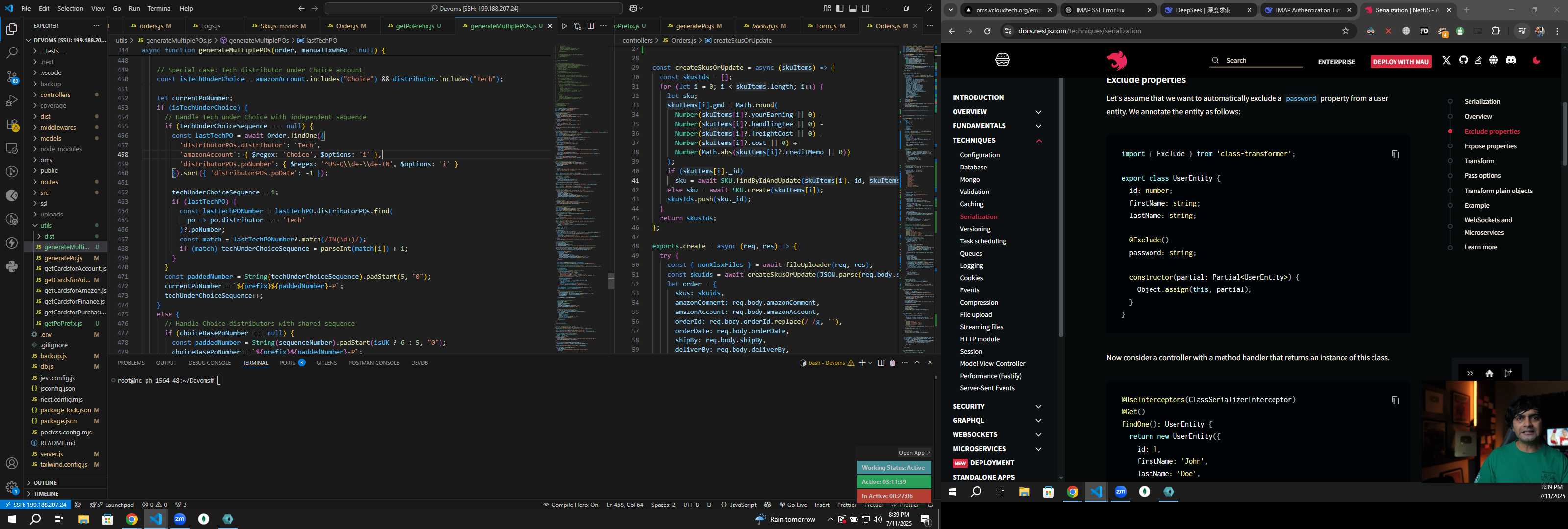Expand the OUTLINE section in Explorer
This screenshot has height=529, width=1568.
click(x=66, y=483)
